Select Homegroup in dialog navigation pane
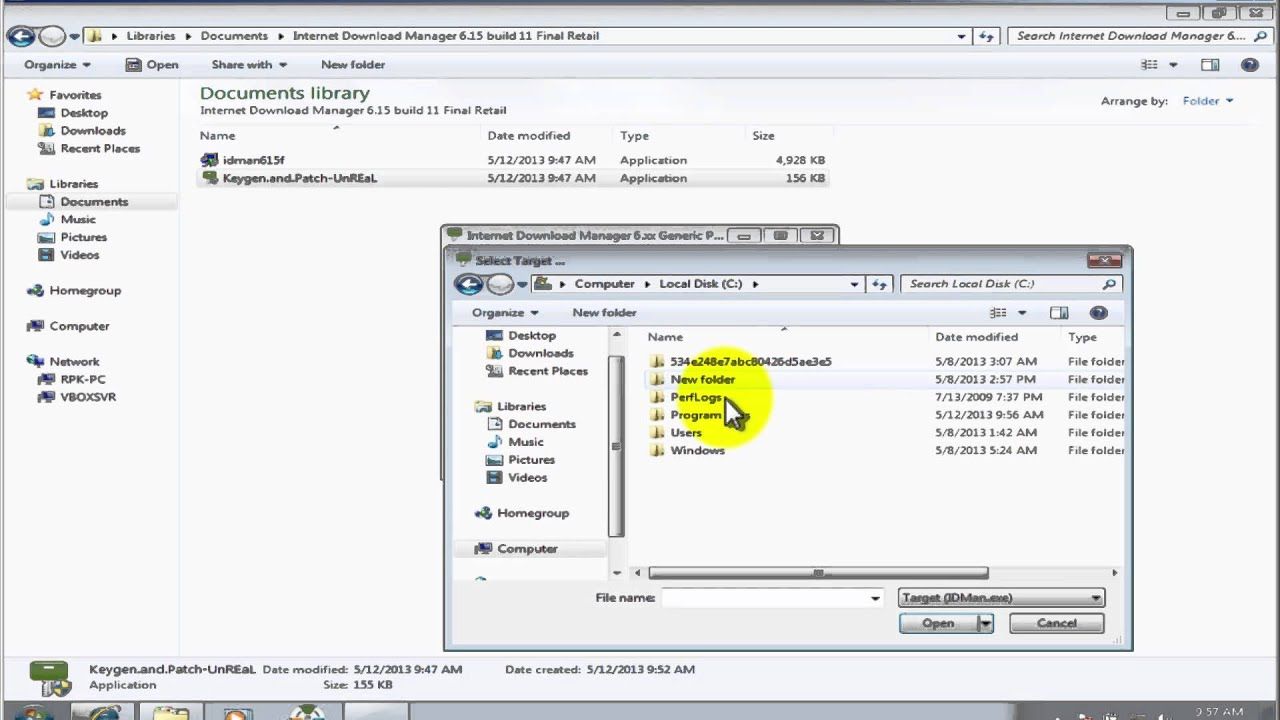The image size is (1280, 720). (532, 513)
